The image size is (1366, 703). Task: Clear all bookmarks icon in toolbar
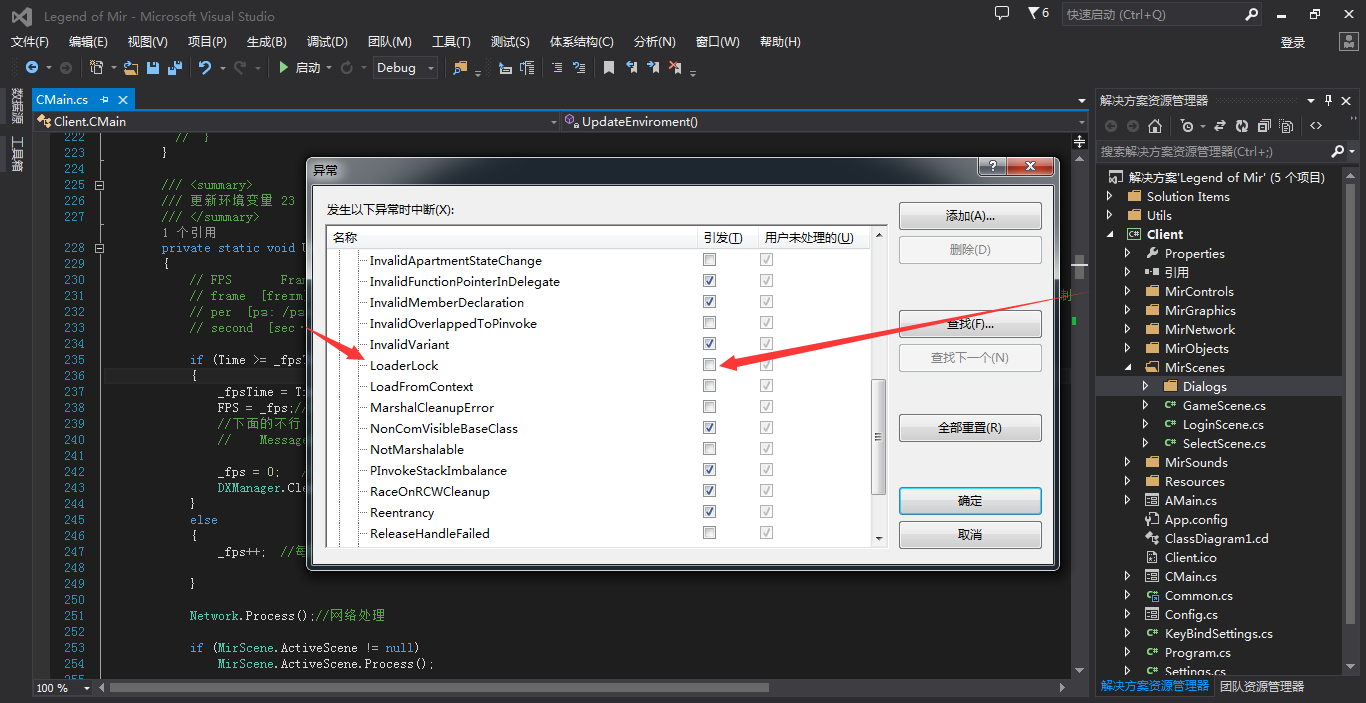pos(675,68)
